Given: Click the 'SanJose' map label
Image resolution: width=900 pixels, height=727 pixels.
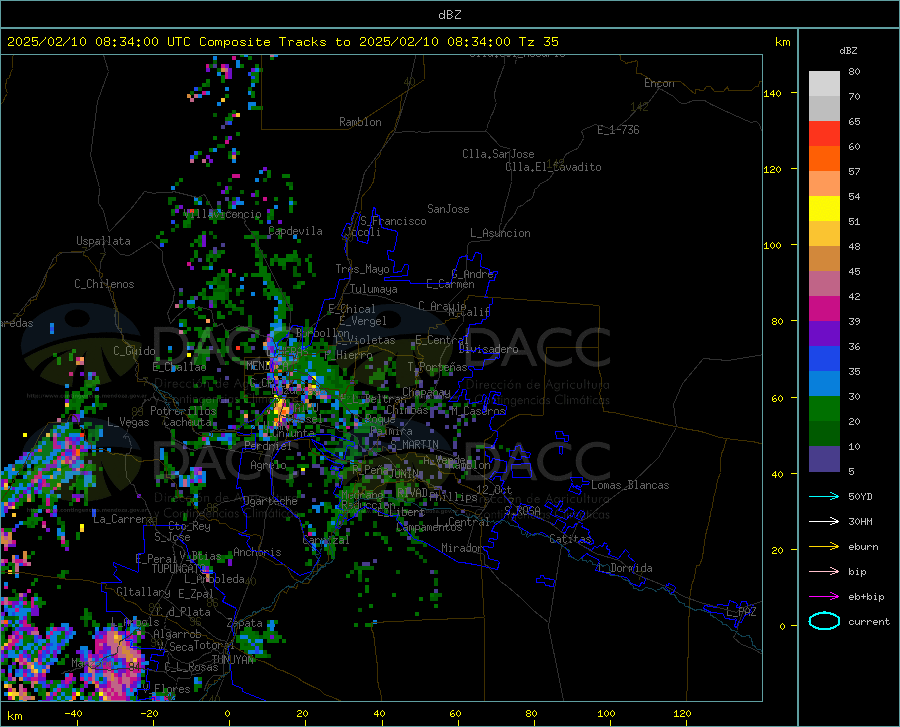Looking at the screenshot, I should pyautogui.click(x=448, y=209).
